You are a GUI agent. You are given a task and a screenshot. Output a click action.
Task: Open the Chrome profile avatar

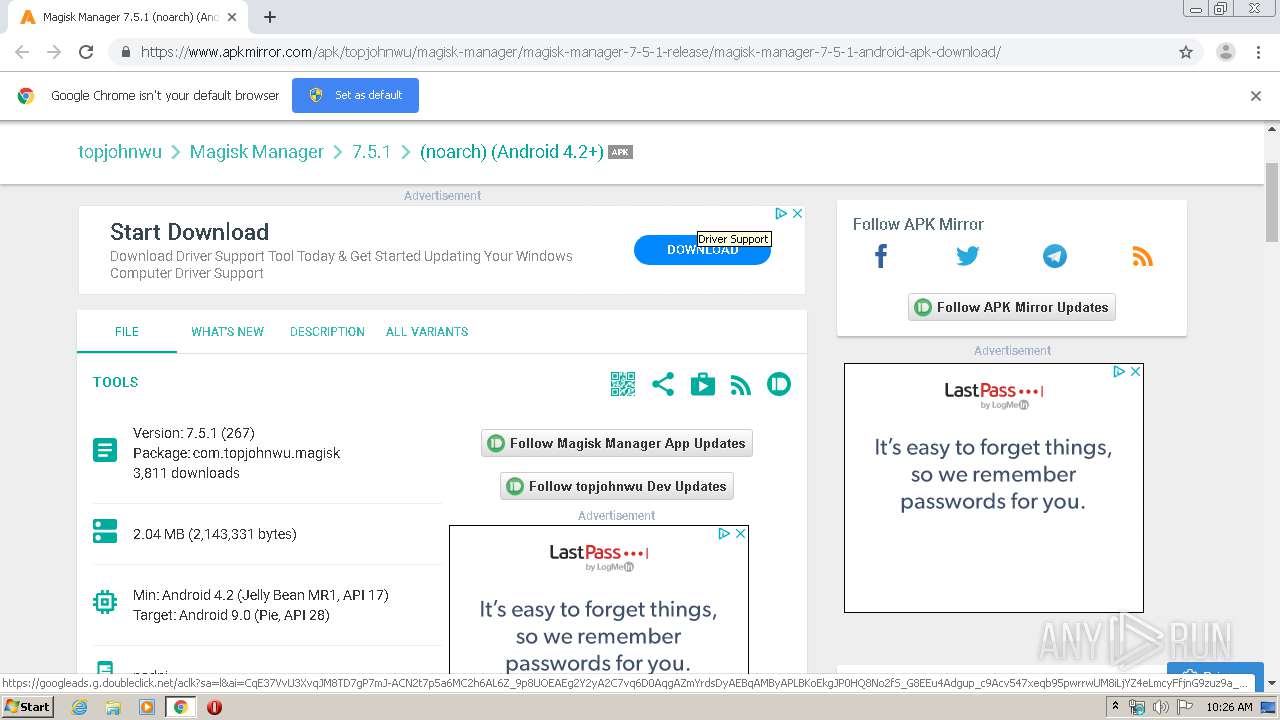click(1226, 52)
